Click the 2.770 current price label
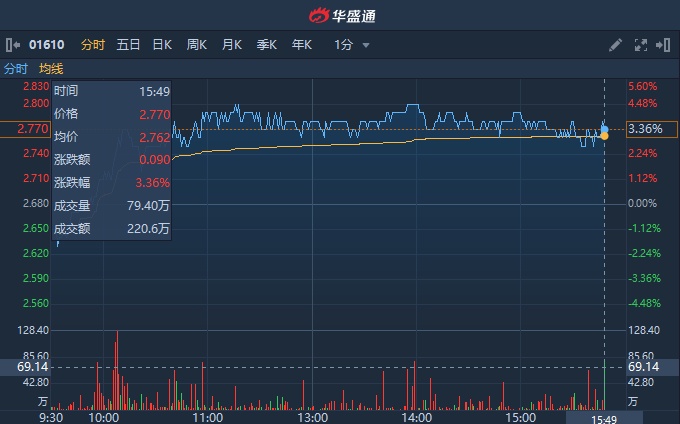Image resolution: width=680 pixels, height=424 pixels. (33, 129)
